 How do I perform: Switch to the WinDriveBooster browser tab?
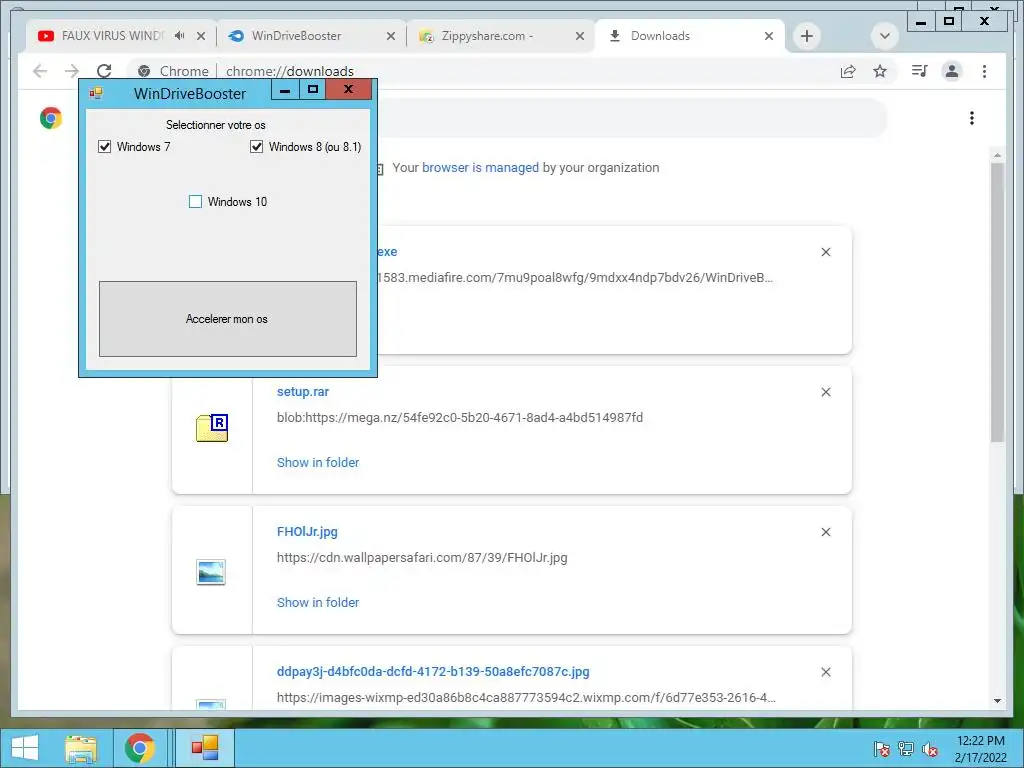(296, 36)
